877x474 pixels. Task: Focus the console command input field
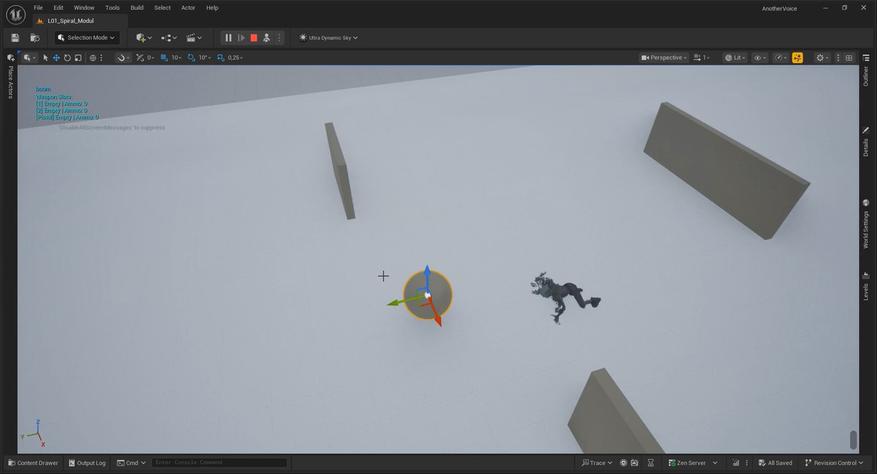coord(219,463)
